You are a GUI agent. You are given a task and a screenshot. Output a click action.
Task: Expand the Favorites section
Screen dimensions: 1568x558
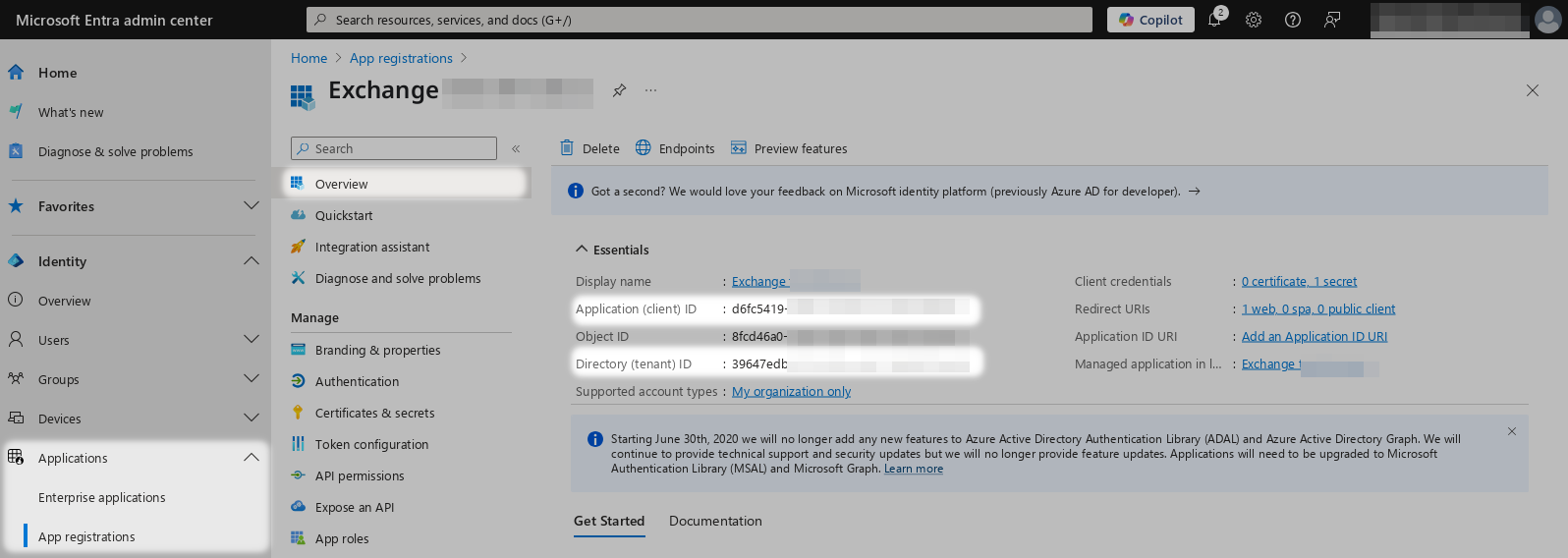[252, 206]
